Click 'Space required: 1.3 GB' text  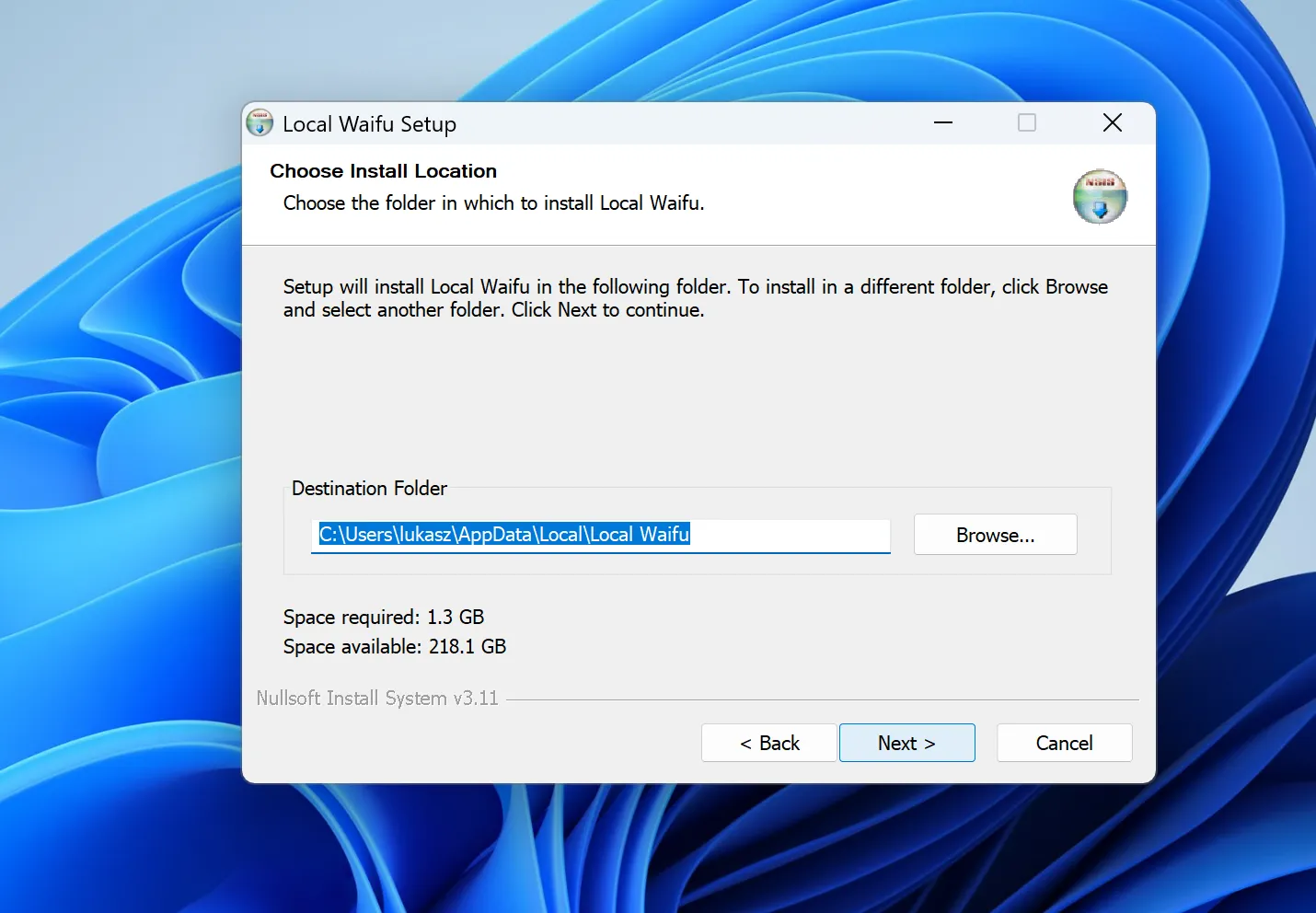(x=384, y=617)
